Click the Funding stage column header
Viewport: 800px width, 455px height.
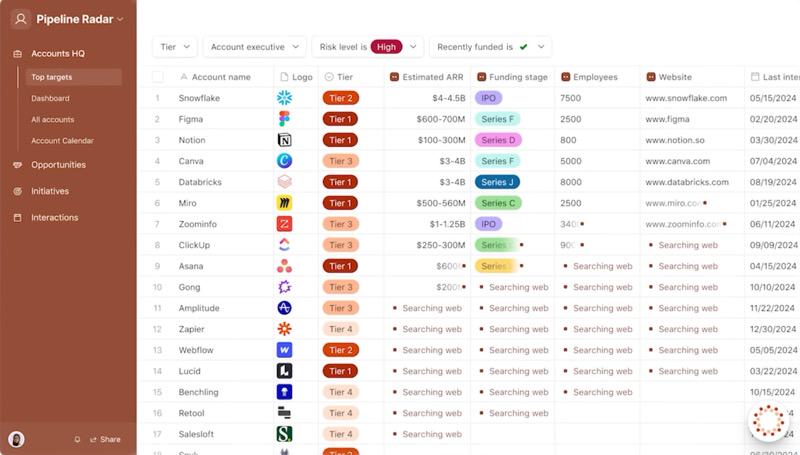(512, 77)
